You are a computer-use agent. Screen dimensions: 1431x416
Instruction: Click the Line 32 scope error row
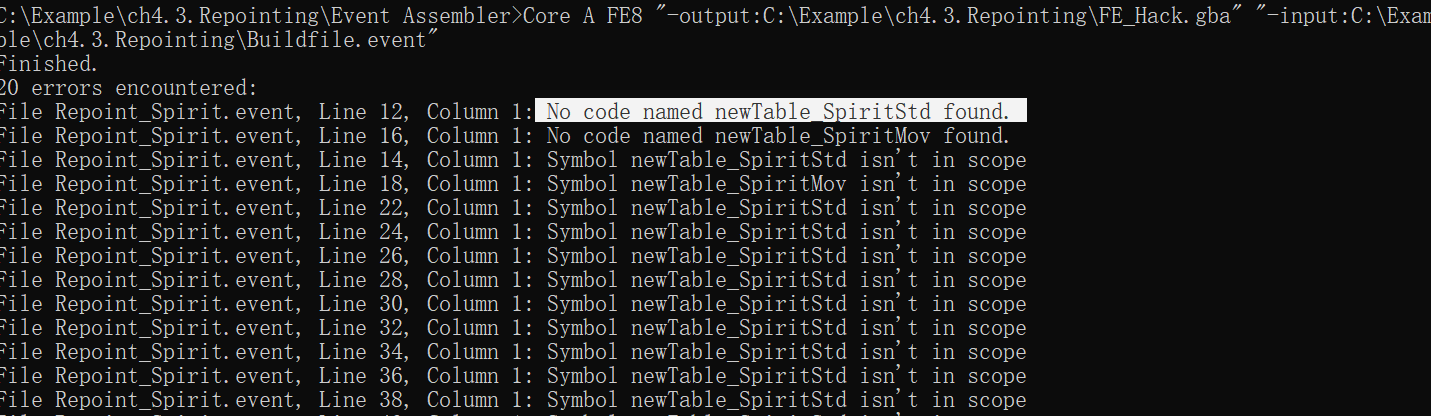pyautogui.click(x=513, y=328)
